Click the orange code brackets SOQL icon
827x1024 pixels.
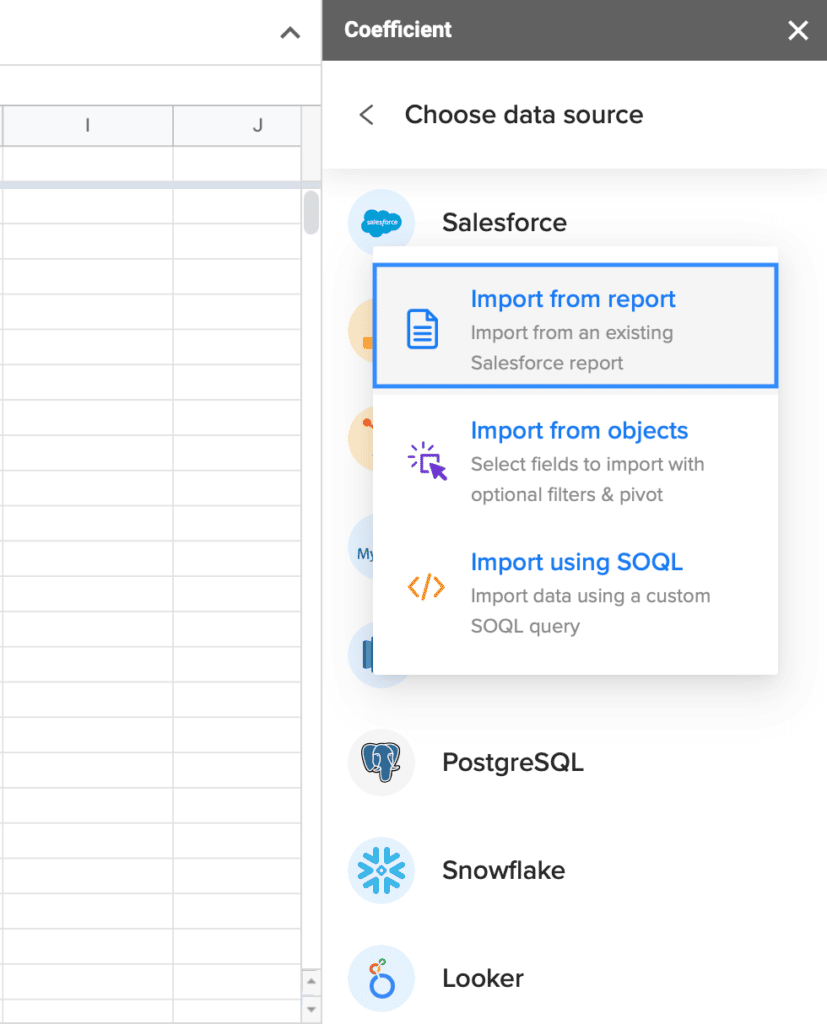[x=426, y=586]
